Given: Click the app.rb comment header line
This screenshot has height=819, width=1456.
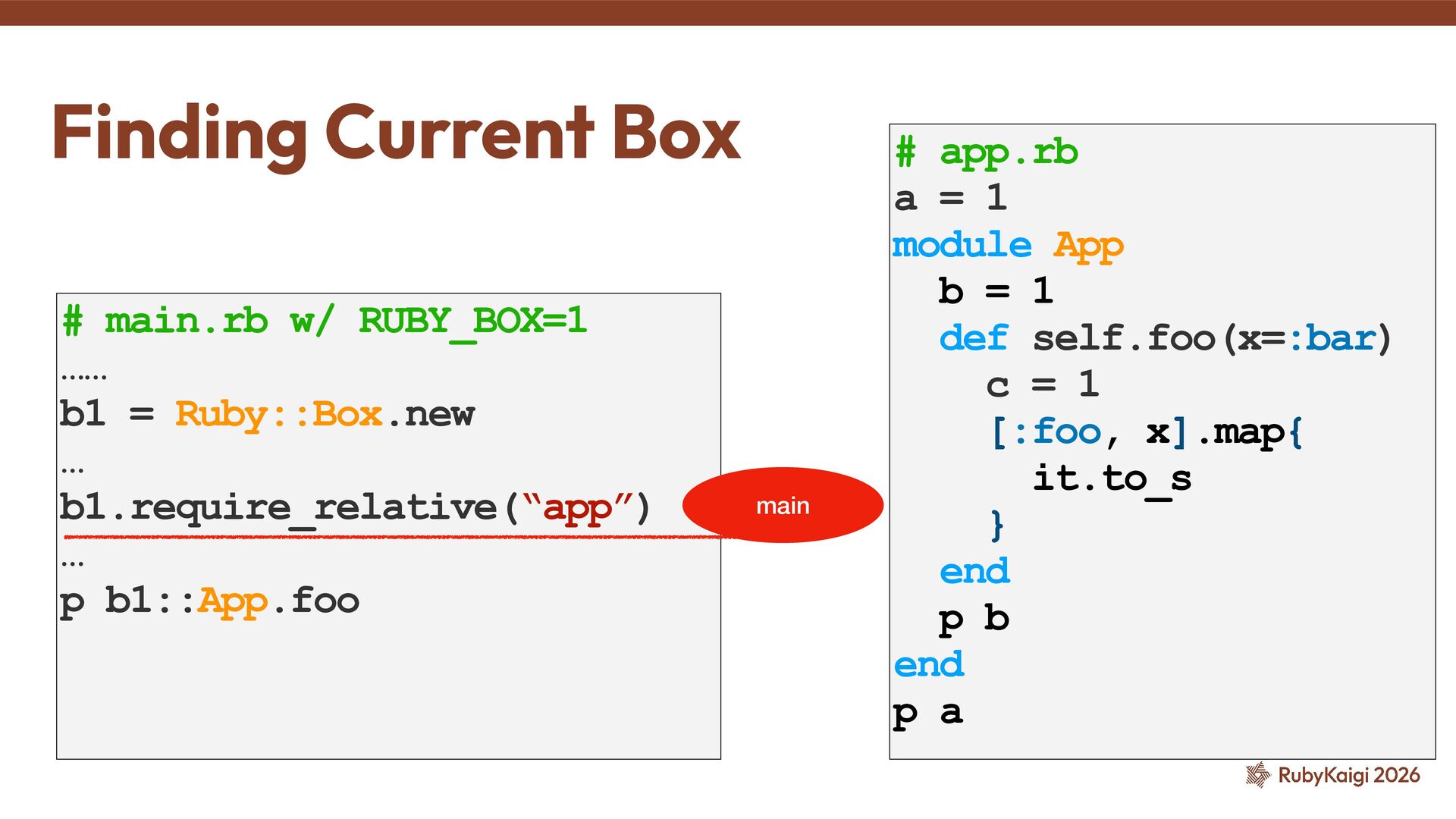Looking at the screenshot, I should tap(986, 152).
